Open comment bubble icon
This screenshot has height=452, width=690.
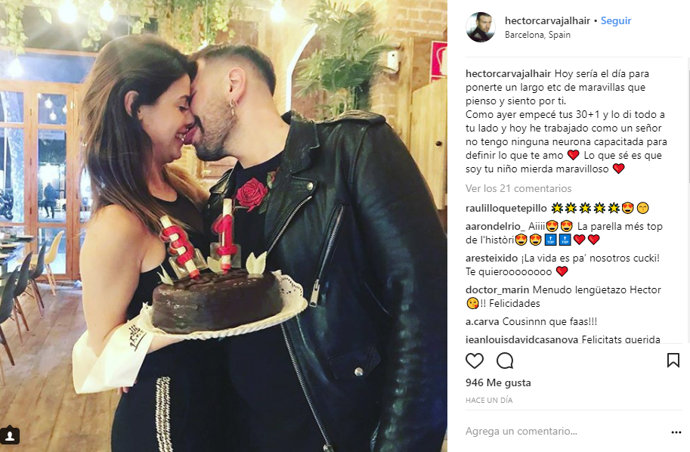(x=505, y=360)
